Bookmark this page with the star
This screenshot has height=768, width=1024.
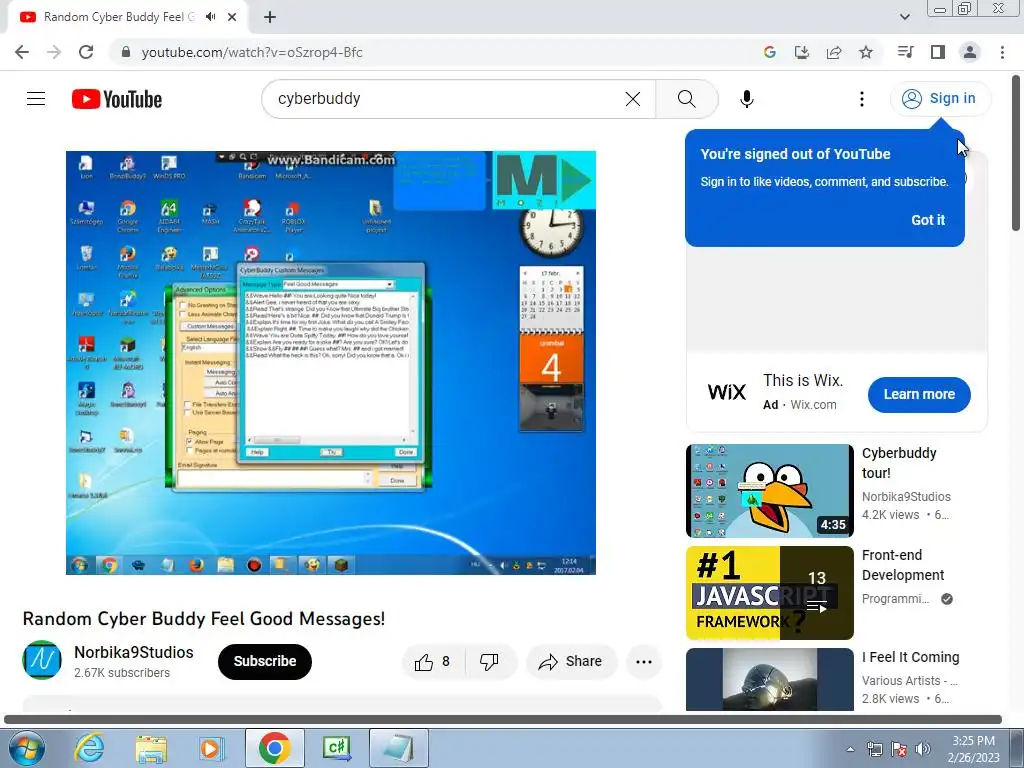[x=866, y=52]
